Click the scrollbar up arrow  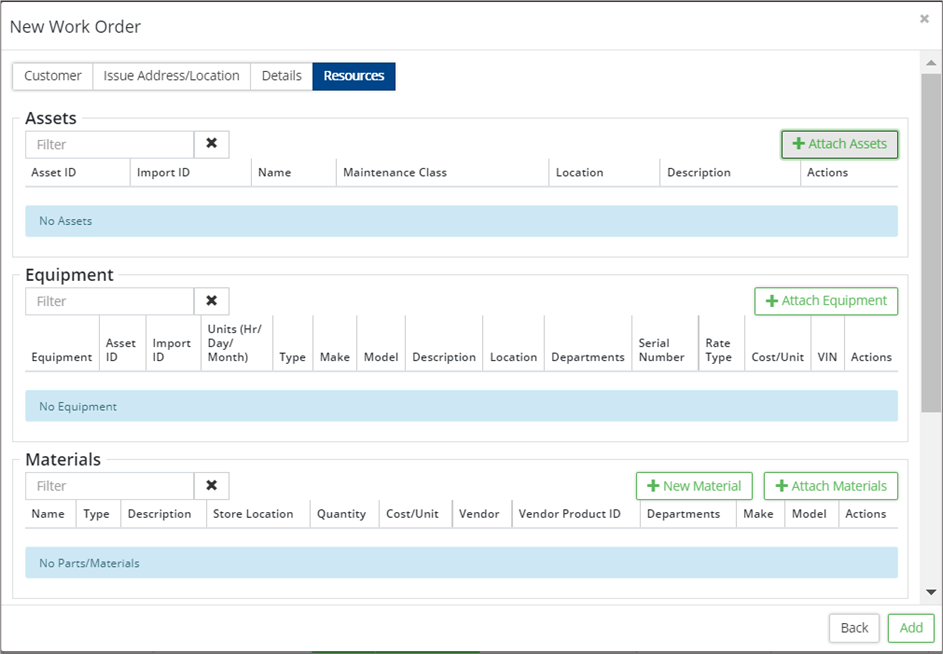pos(931,63)
